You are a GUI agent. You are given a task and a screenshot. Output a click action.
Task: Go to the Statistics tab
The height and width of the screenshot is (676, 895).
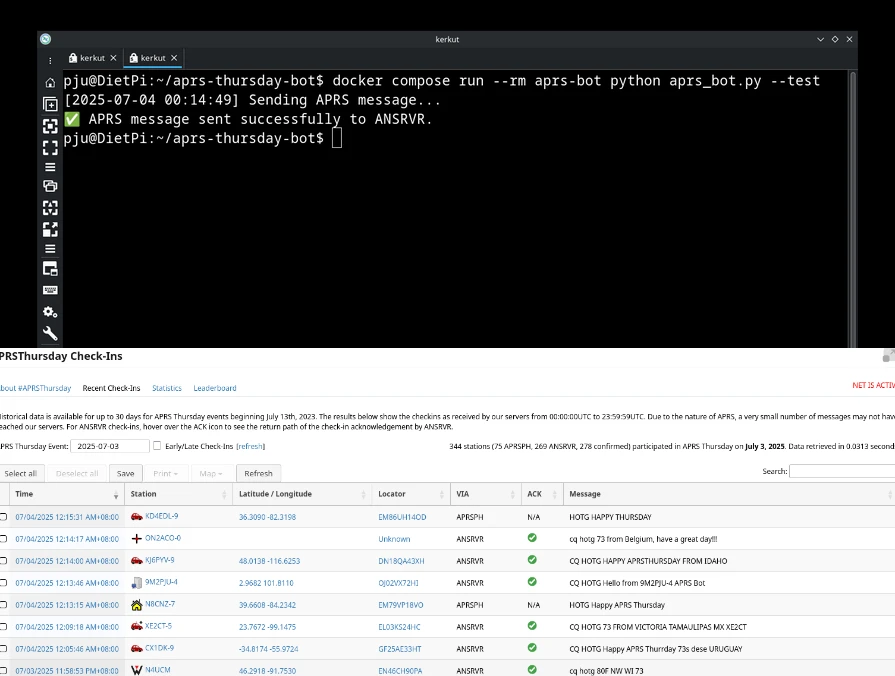167,388
